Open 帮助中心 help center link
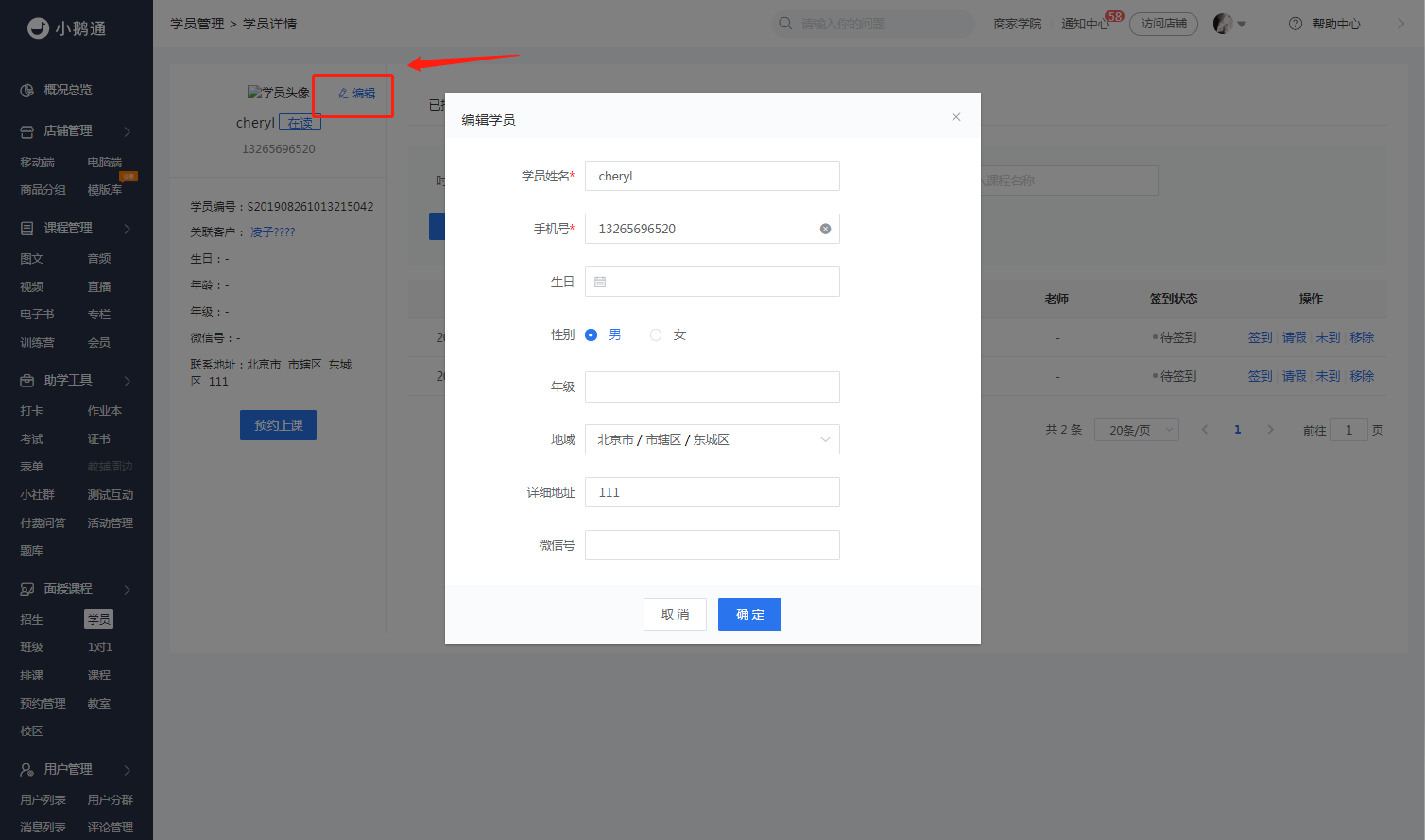1425x840 pixels. click(1336, 24)
